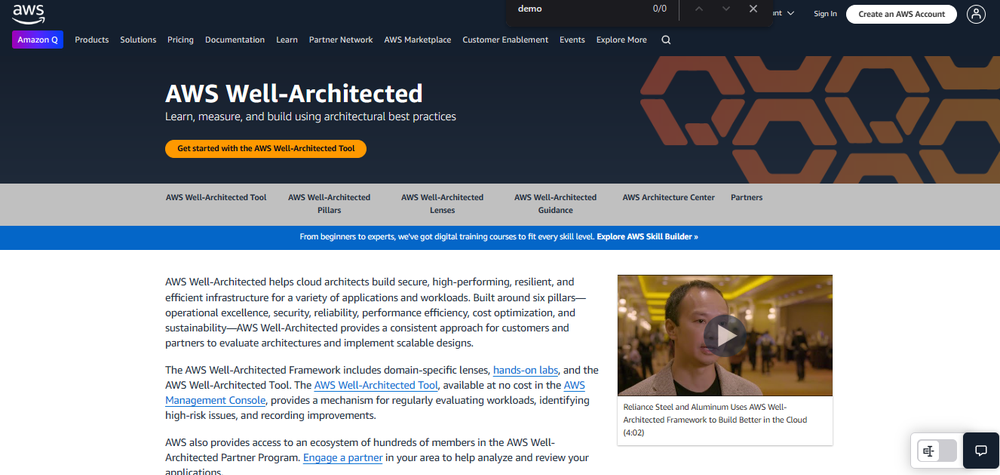
Task: Toggle the reader switch near chat widget
Action: pyautogui.click(x=937, y=451)
